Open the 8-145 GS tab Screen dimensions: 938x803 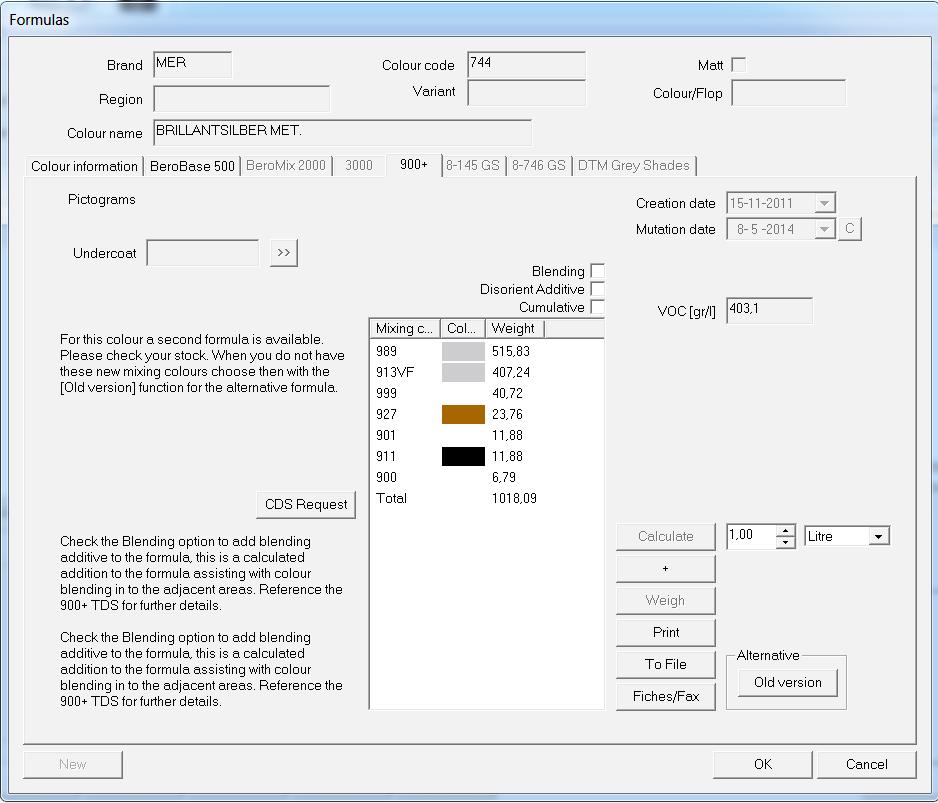(473, 166)
